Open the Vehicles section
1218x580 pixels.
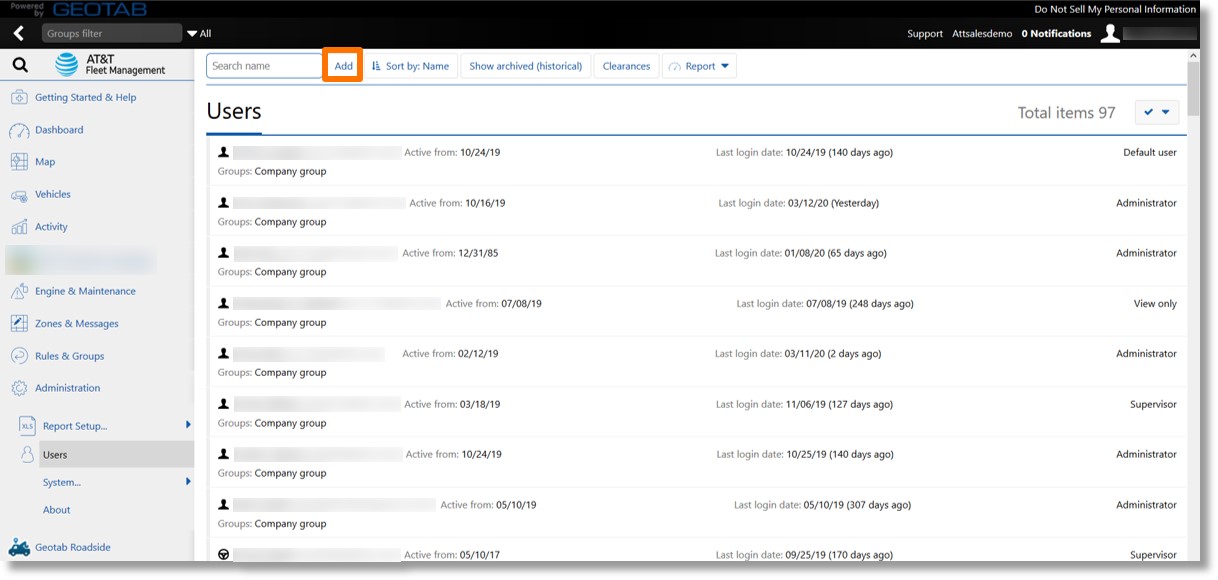(x=53, y=194)
